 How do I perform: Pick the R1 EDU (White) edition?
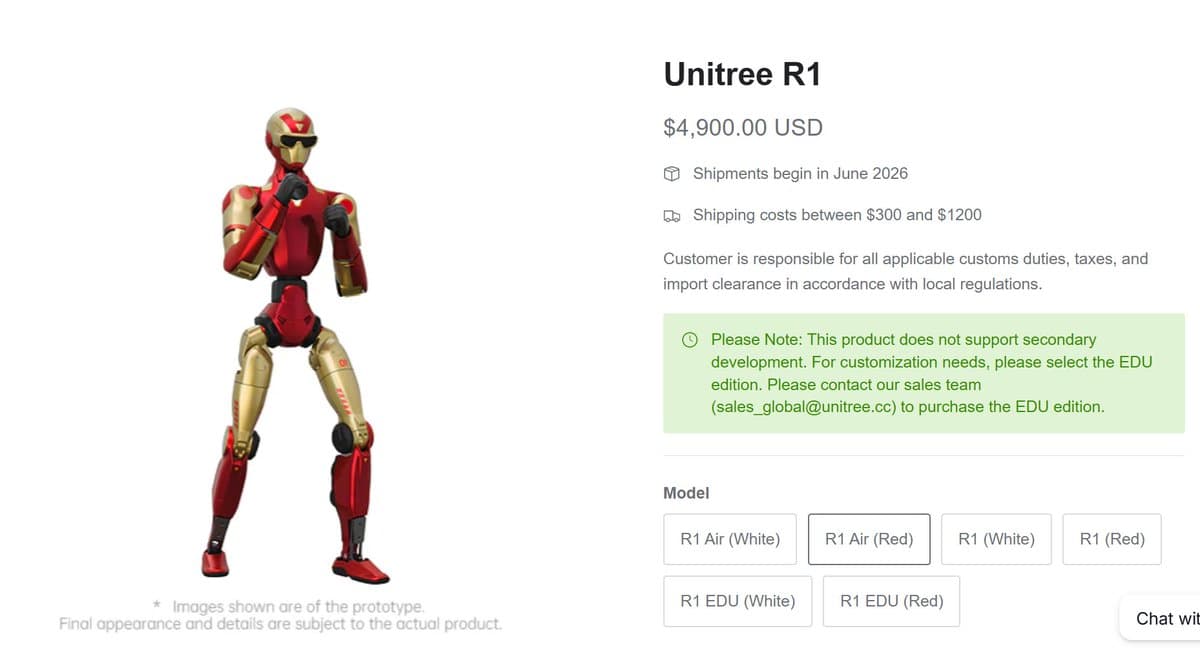738,601
